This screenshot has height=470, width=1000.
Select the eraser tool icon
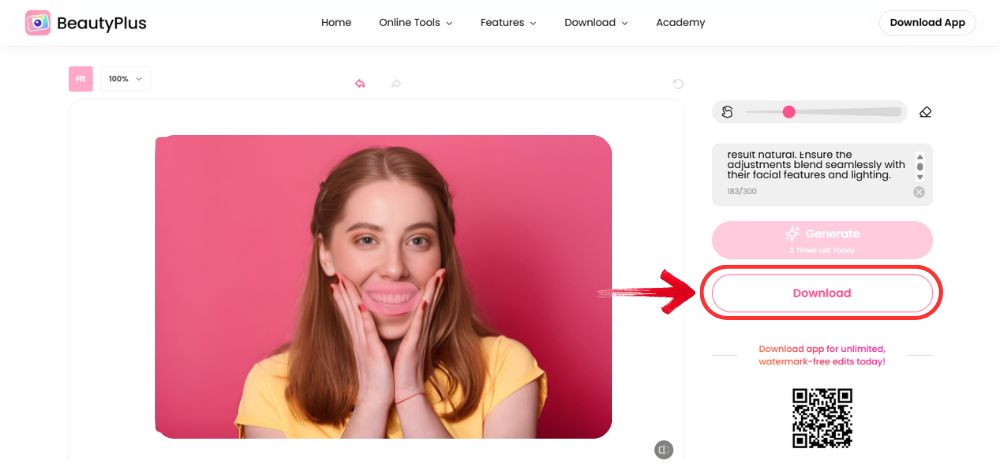click(925, 112)
